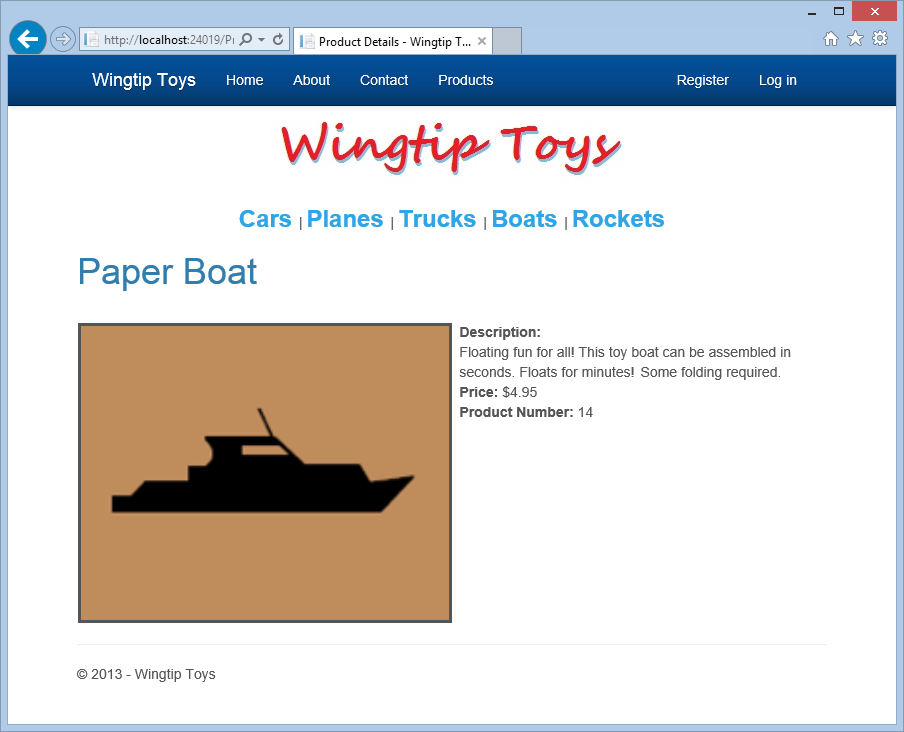Register a new account
Image resolution: width=904 pixels, height=732 pixels.
click(702, 80)
